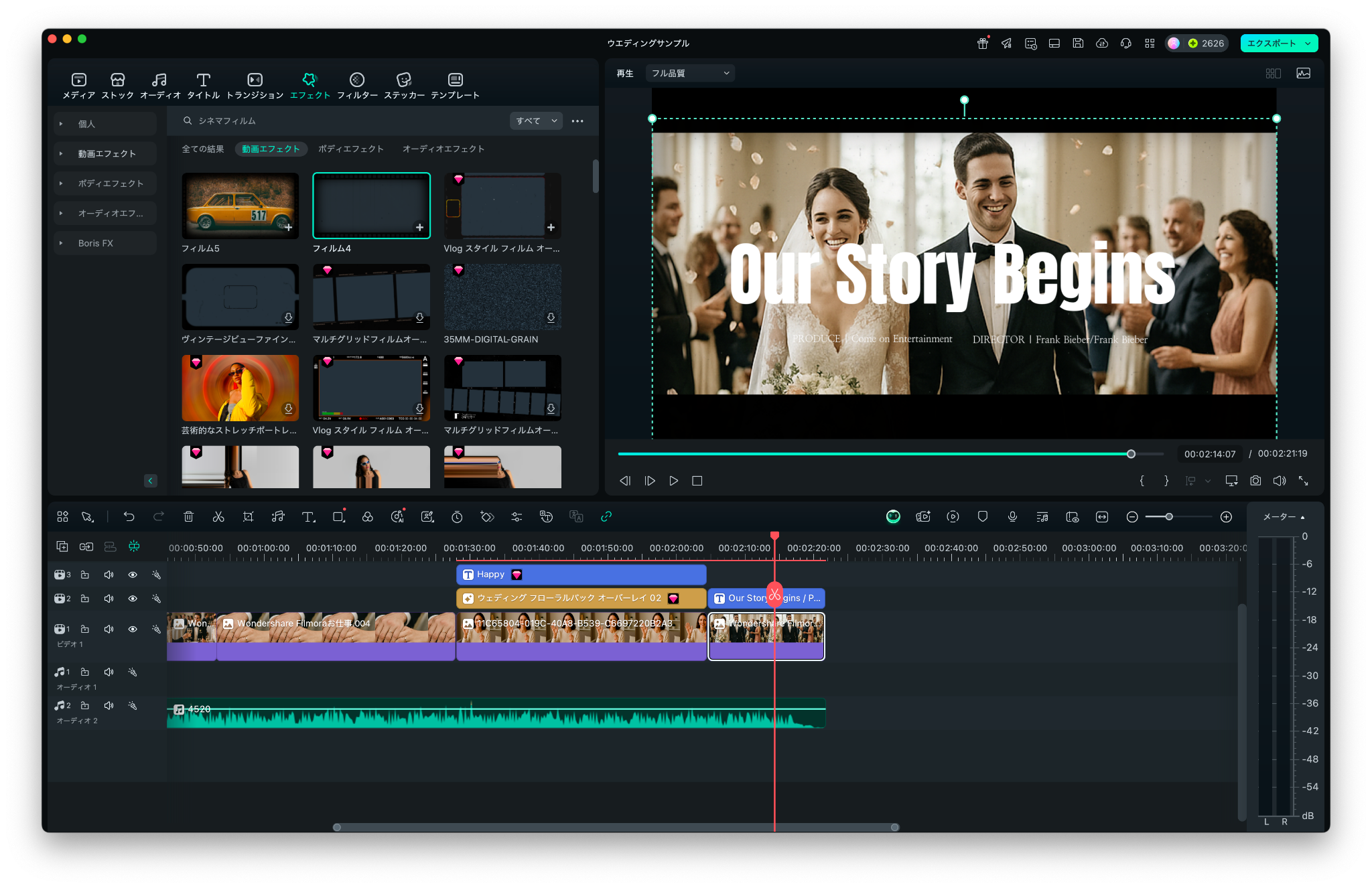Expand the エクスポート dropdown arrow
This screenshot has width=1372, height=888.
1308,43
